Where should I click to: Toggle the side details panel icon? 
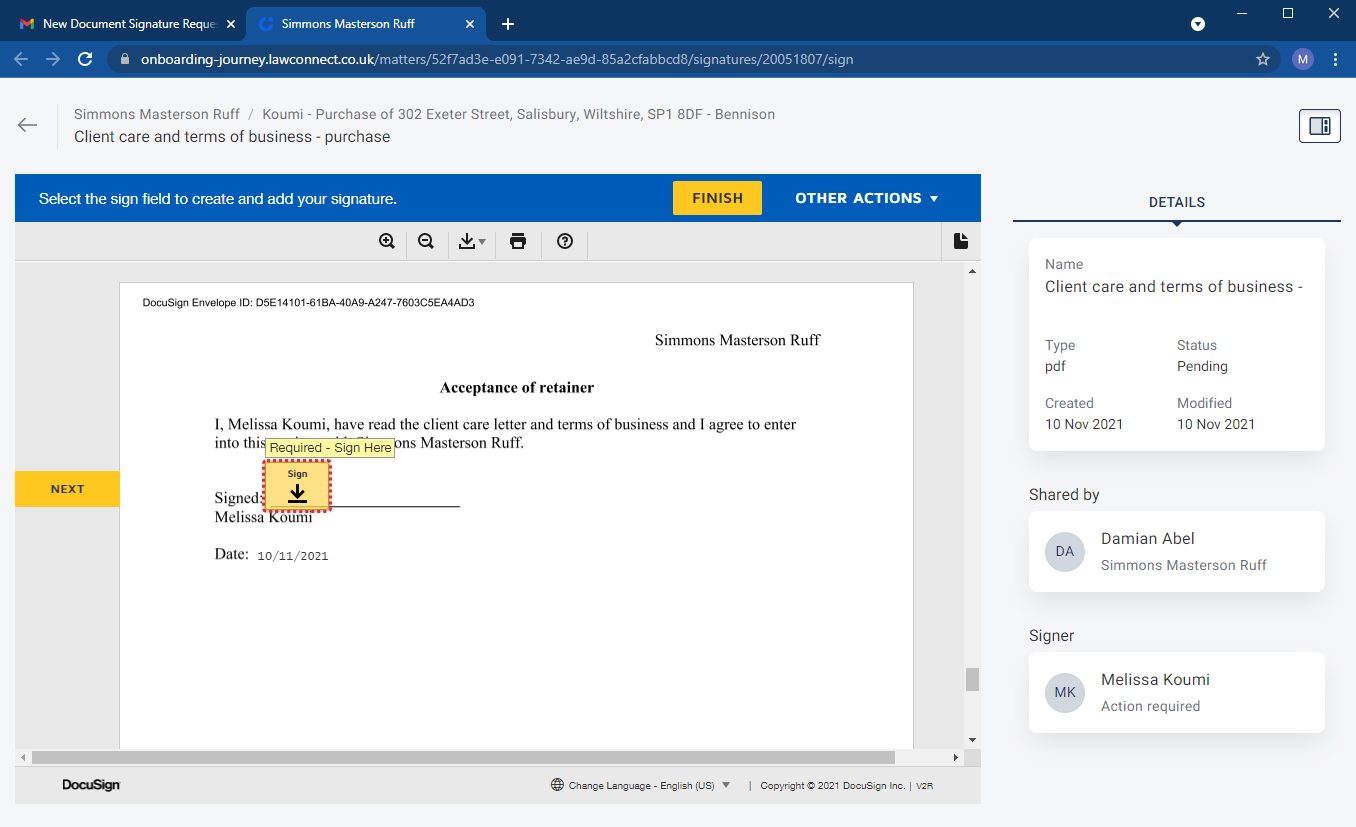click(x=1319, y=125)
